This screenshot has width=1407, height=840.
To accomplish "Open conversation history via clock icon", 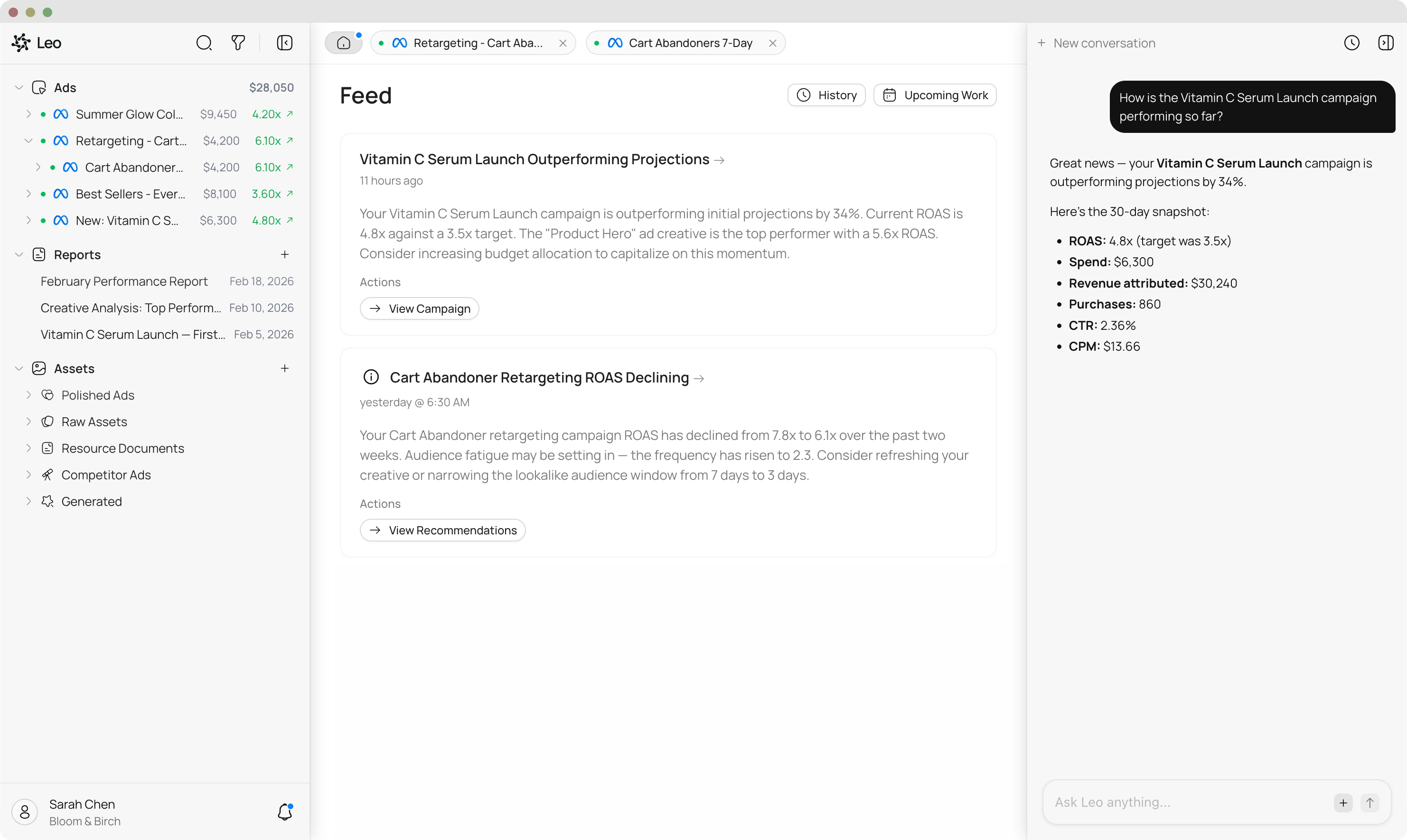I will pyautogui.click(x=1352, y=42).
